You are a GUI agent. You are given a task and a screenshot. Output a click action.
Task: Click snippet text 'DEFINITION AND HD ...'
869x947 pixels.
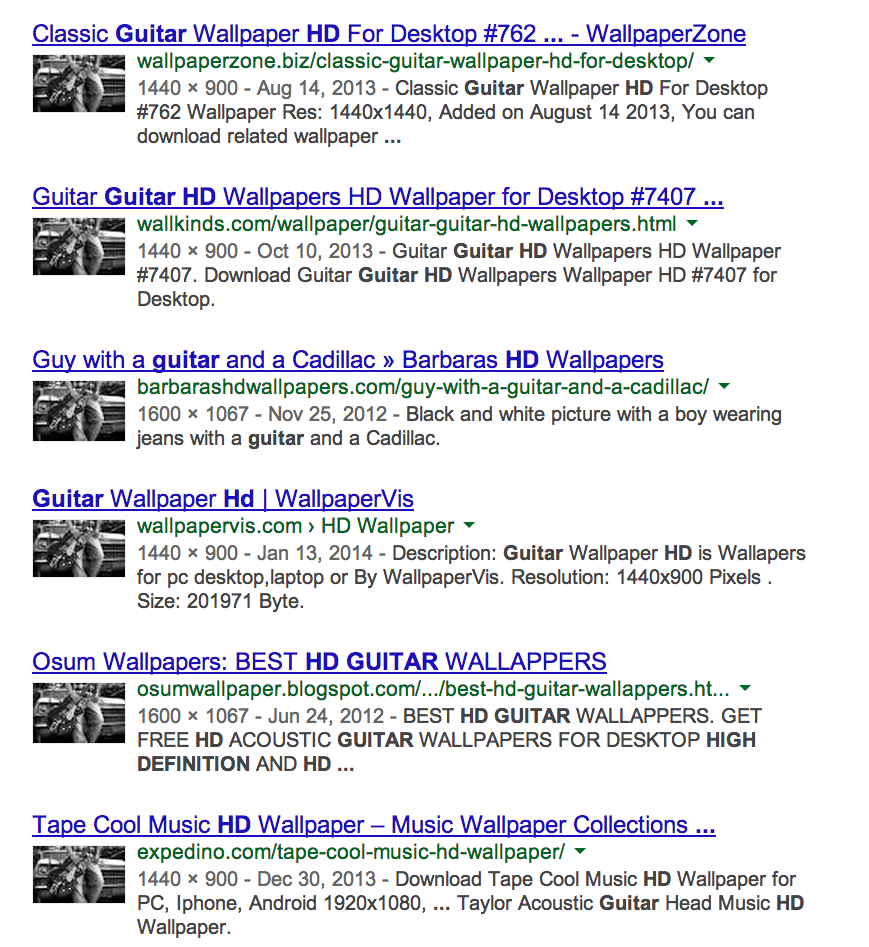point(245,764)
